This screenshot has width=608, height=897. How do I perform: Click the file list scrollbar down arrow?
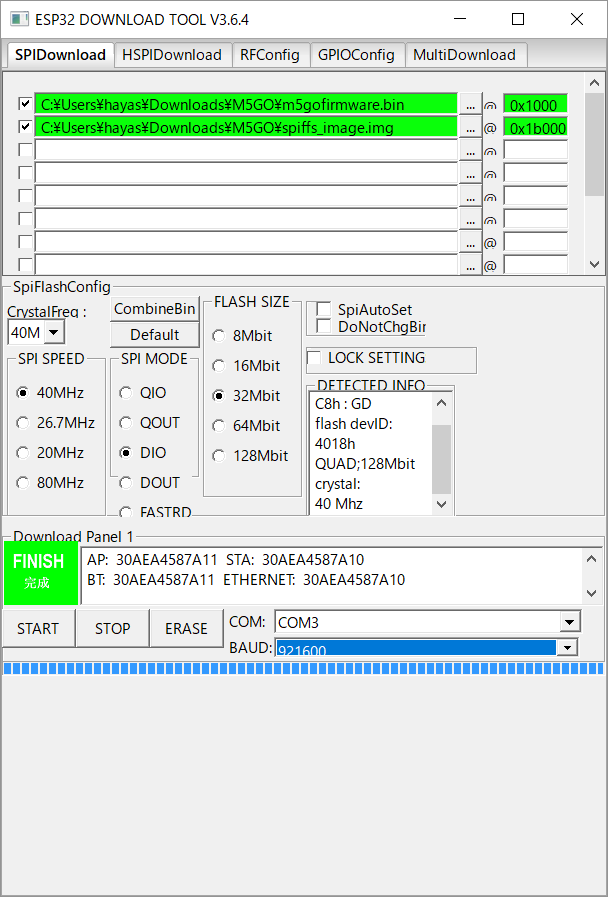(x=594, y=264)
